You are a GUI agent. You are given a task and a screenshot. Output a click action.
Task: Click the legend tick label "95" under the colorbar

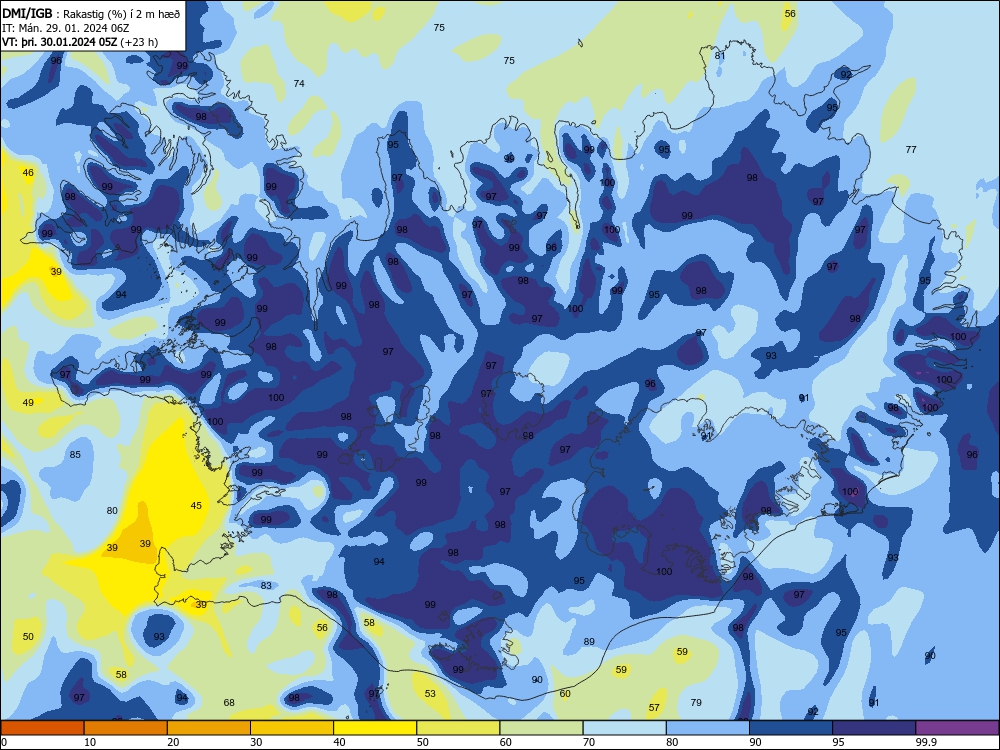pyautogui.click(x=838, y=742)
